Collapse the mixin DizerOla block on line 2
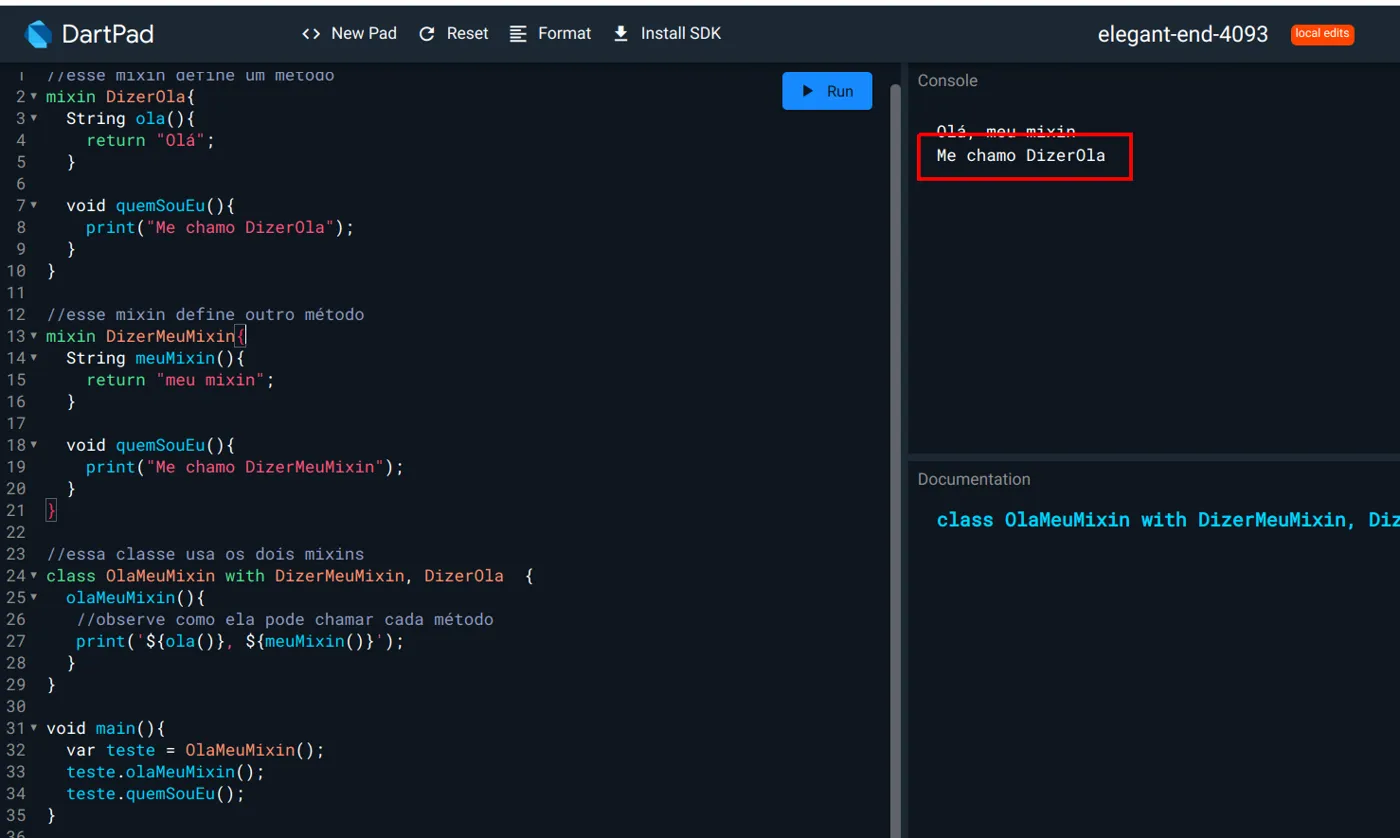The image size is (1400, 838). click(x=34, y=97)
